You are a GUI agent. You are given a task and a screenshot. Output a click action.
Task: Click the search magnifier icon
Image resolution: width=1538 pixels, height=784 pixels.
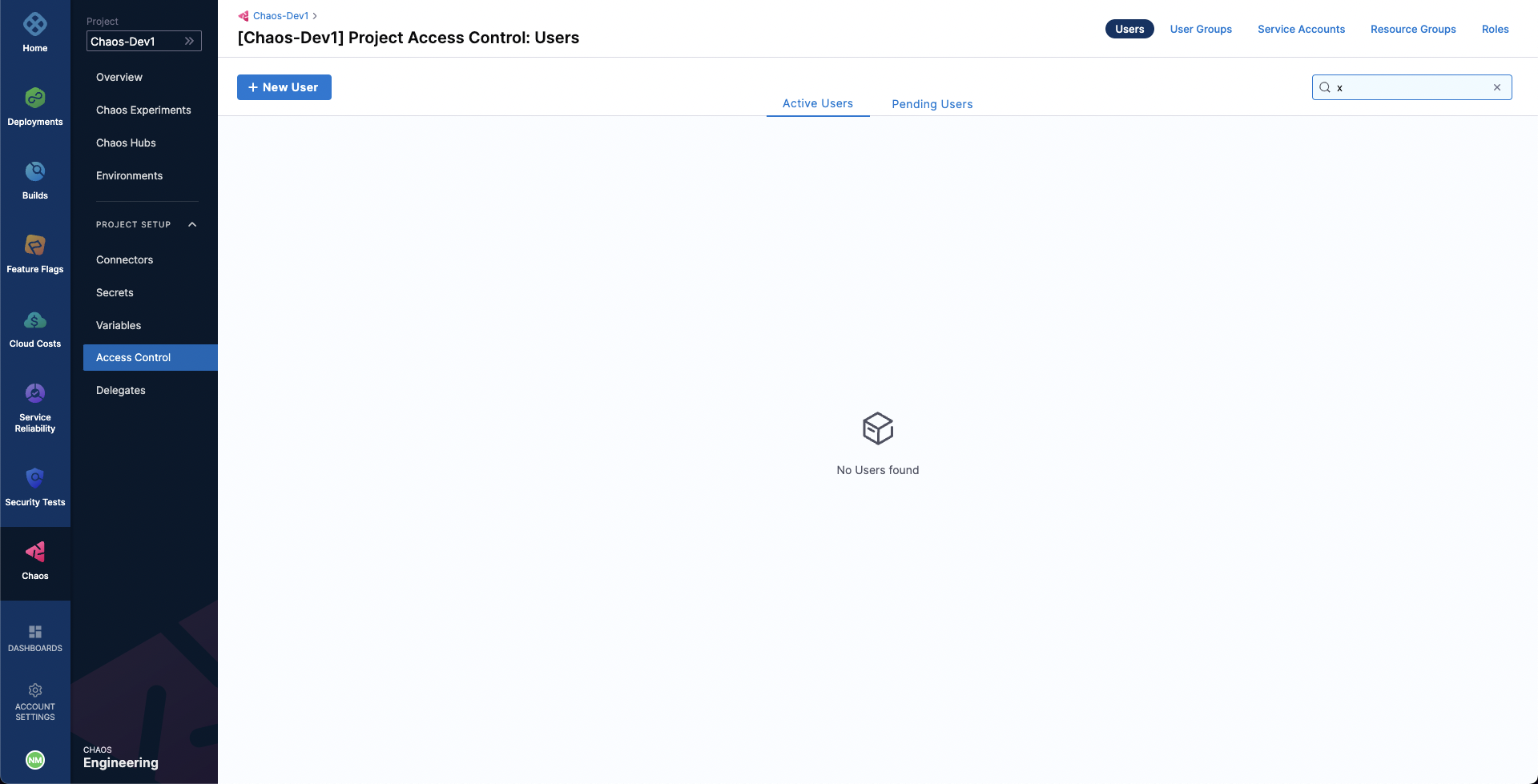1325,87
